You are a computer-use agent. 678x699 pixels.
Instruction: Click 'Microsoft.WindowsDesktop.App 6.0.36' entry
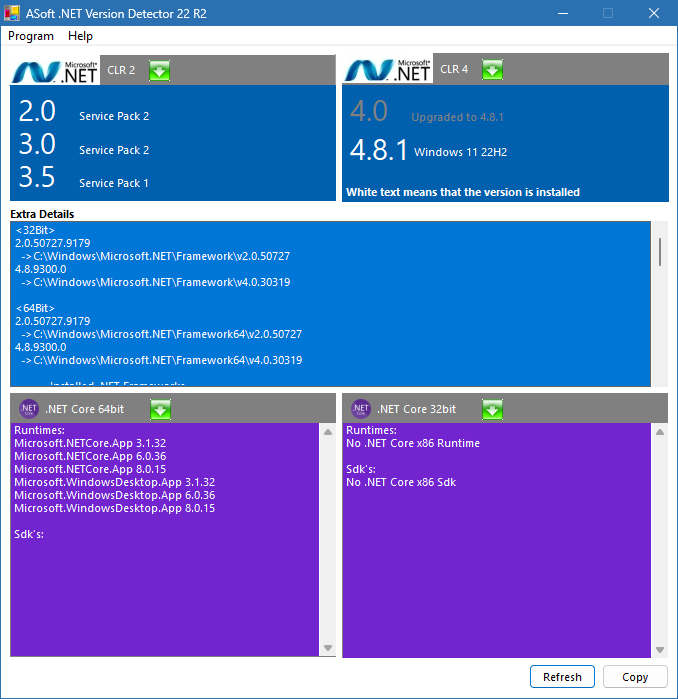click(x=115, y=495)
